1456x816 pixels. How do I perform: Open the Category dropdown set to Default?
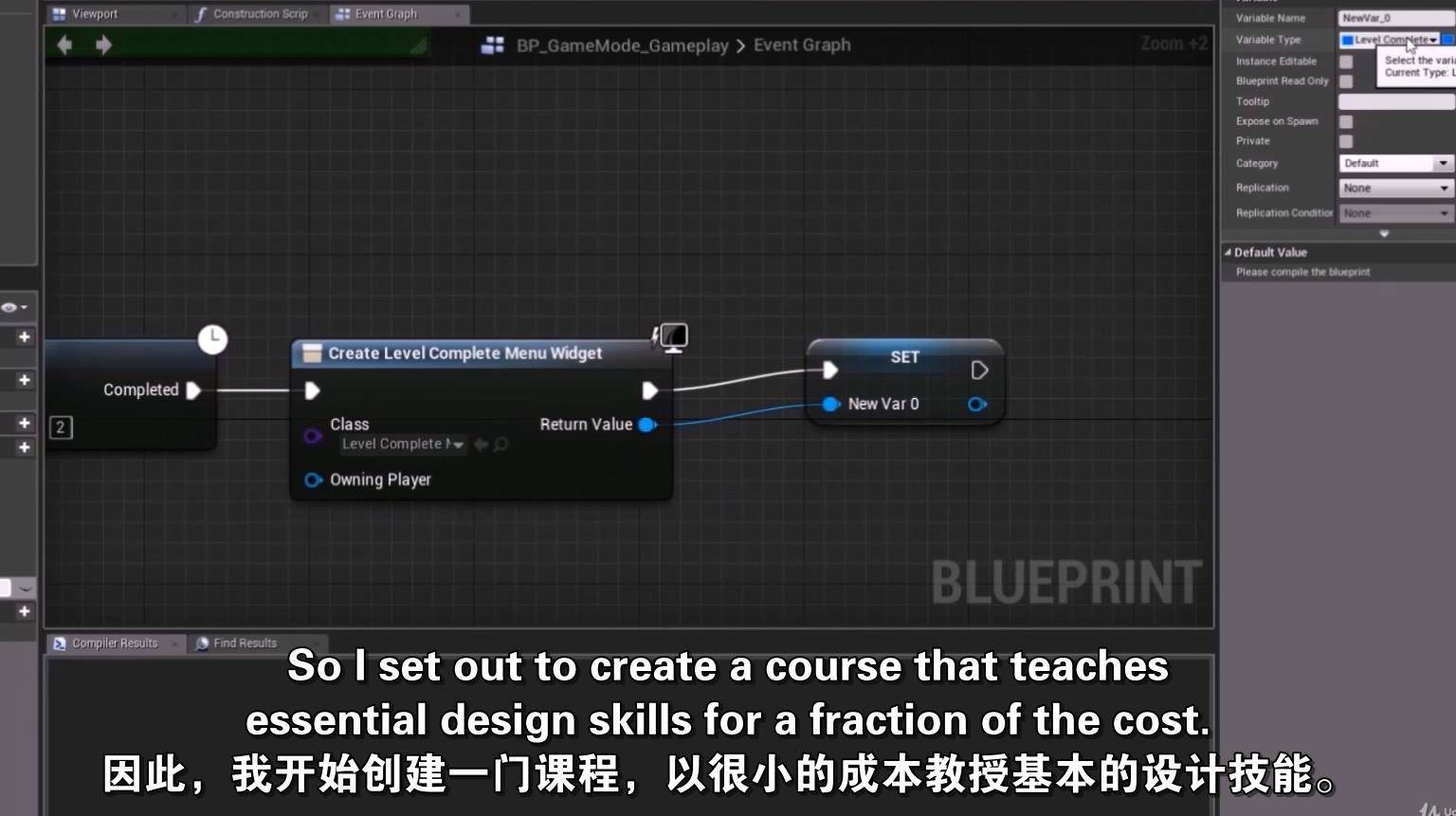point(1395,163)
